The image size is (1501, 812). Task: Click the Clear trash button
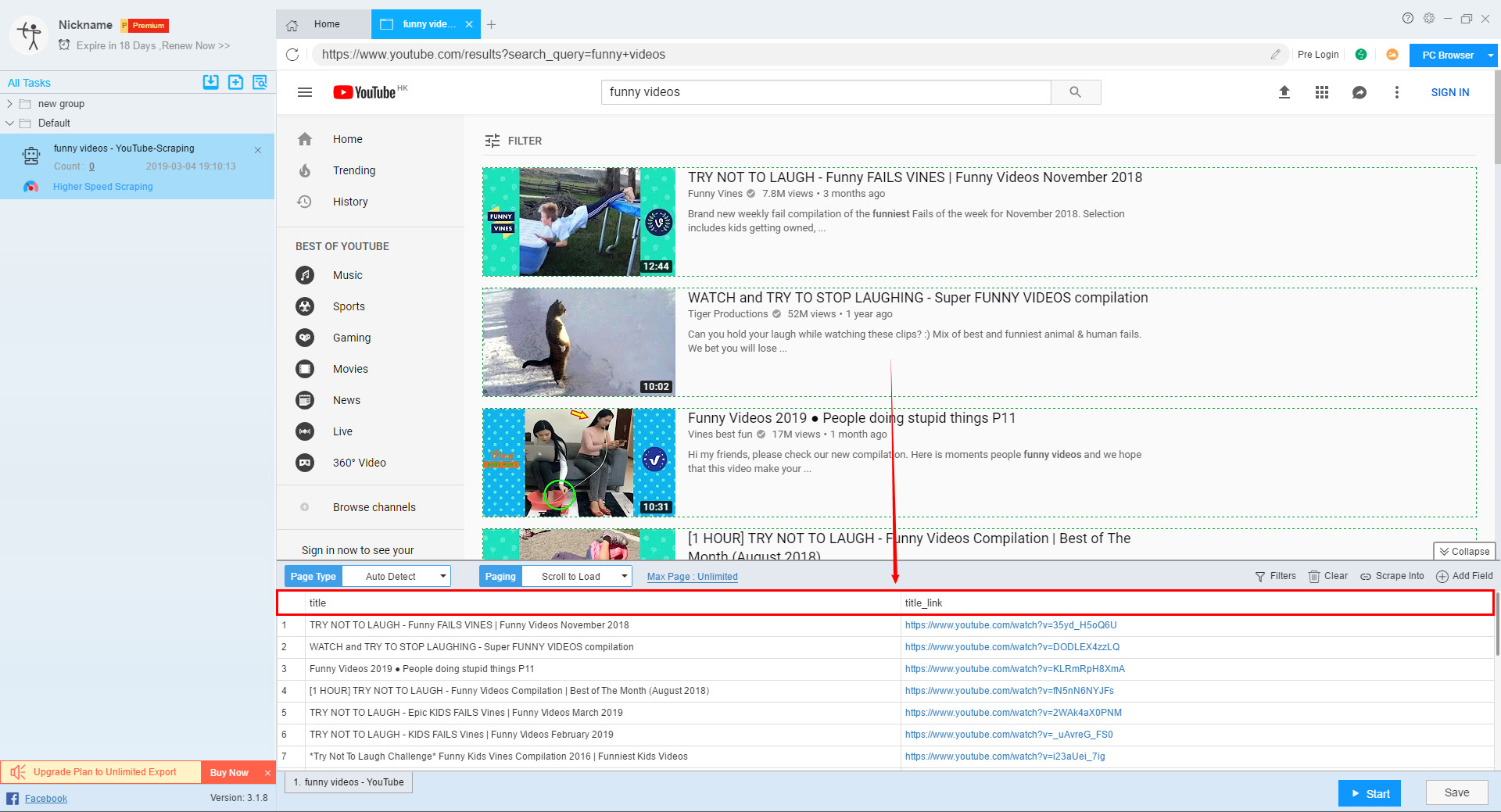[x=1328, y=576]
